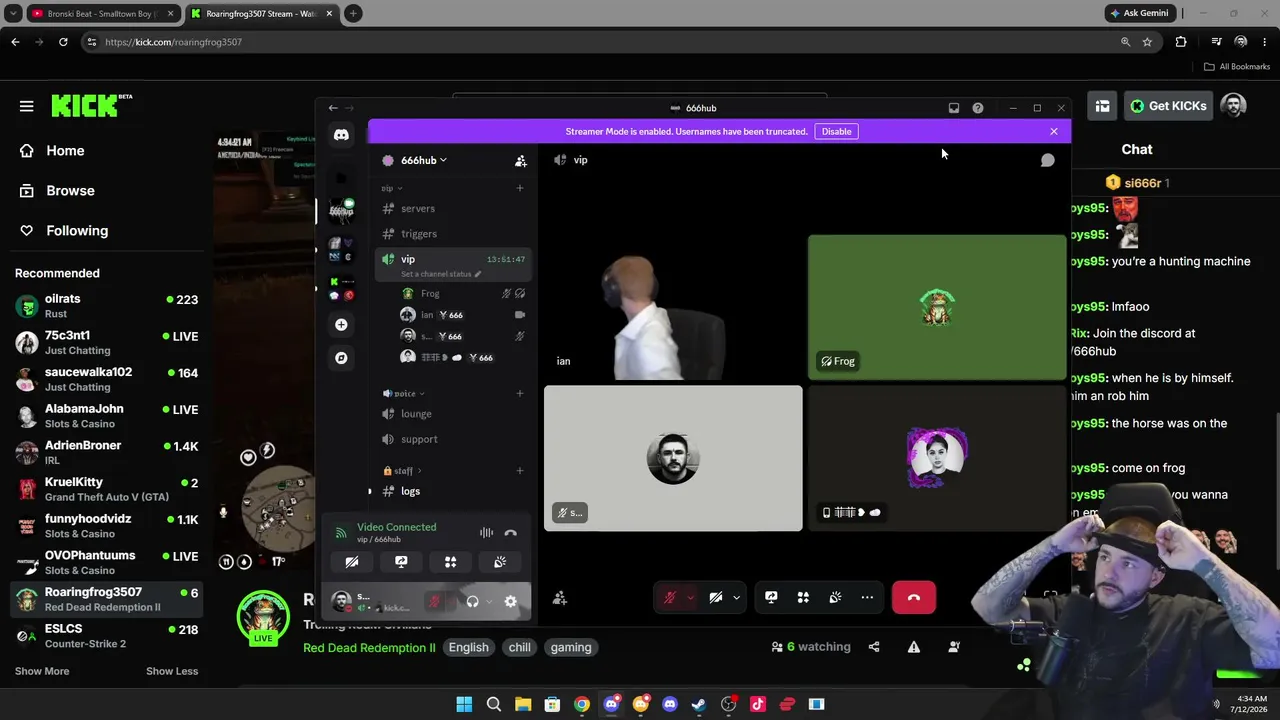Open soundboard from sidebar voice panel

pos(500,562)
